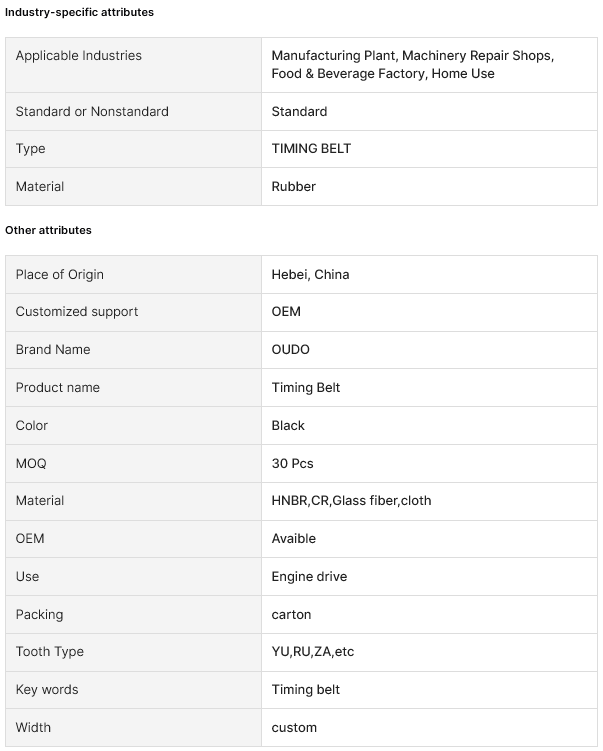Select the 'Applicable Industries' label cell

click(x=79, y=56)
